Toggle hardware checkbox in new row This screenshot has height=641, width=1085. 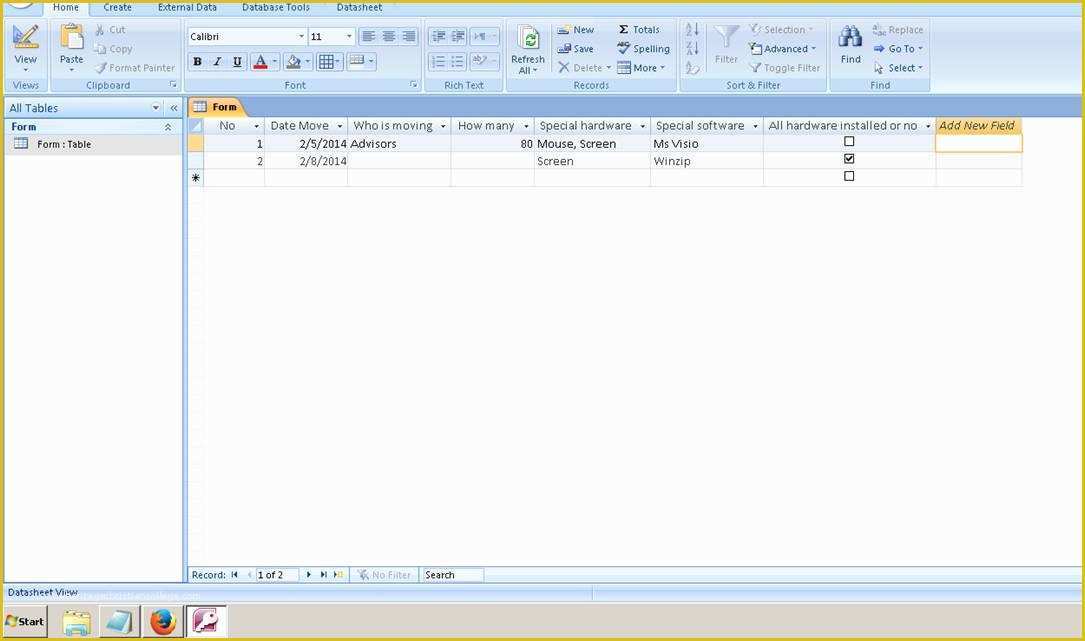849,176
